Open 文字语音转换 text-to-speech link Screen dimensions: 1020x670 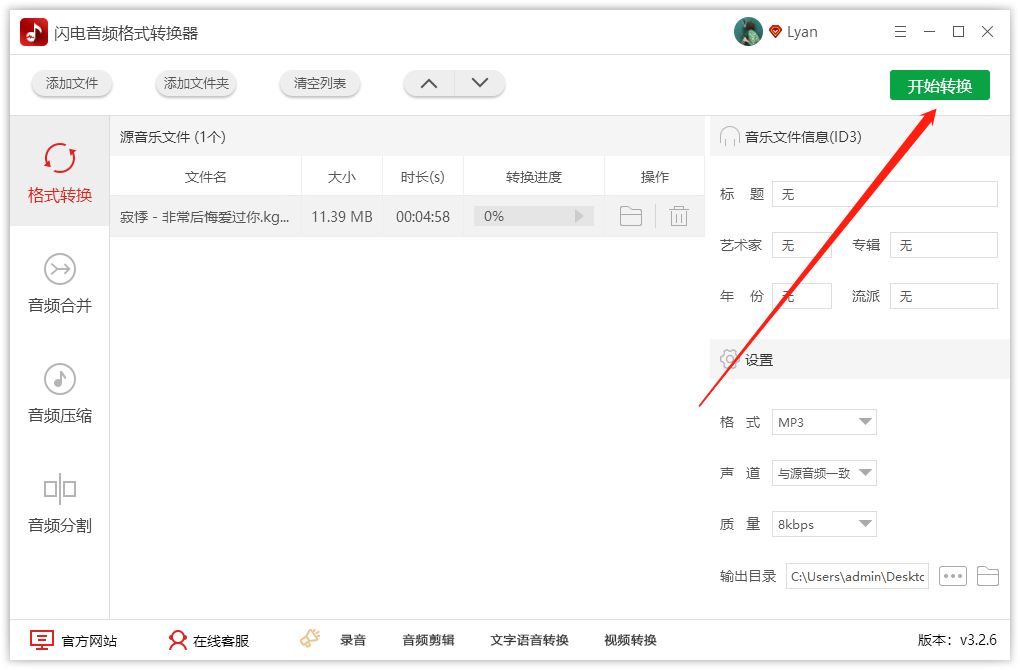pyautogui.click(x=530, y=640)
